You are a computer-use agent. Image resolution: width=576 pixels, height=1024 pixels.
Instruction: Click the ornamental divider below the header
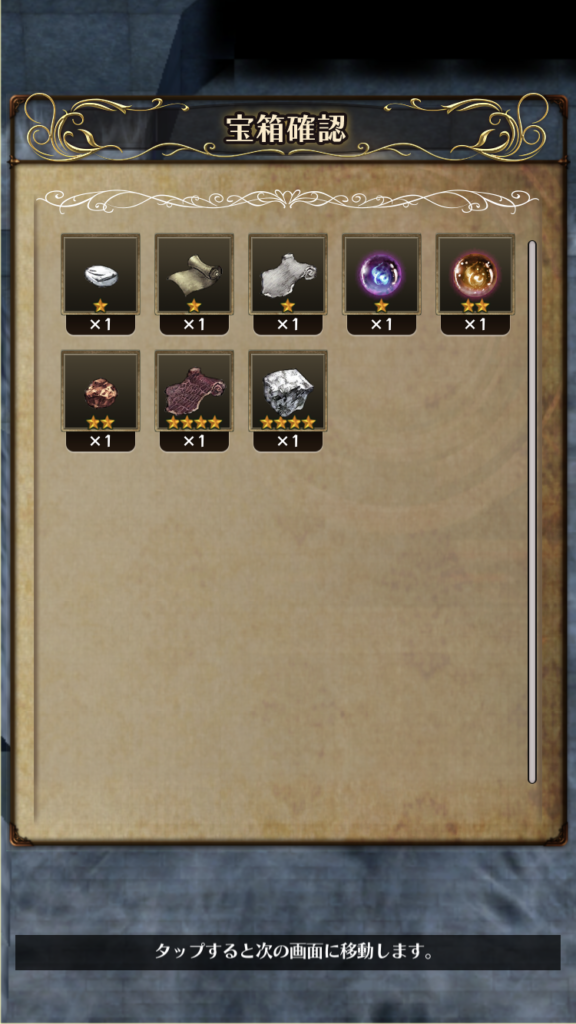click(x=287, y=199)
